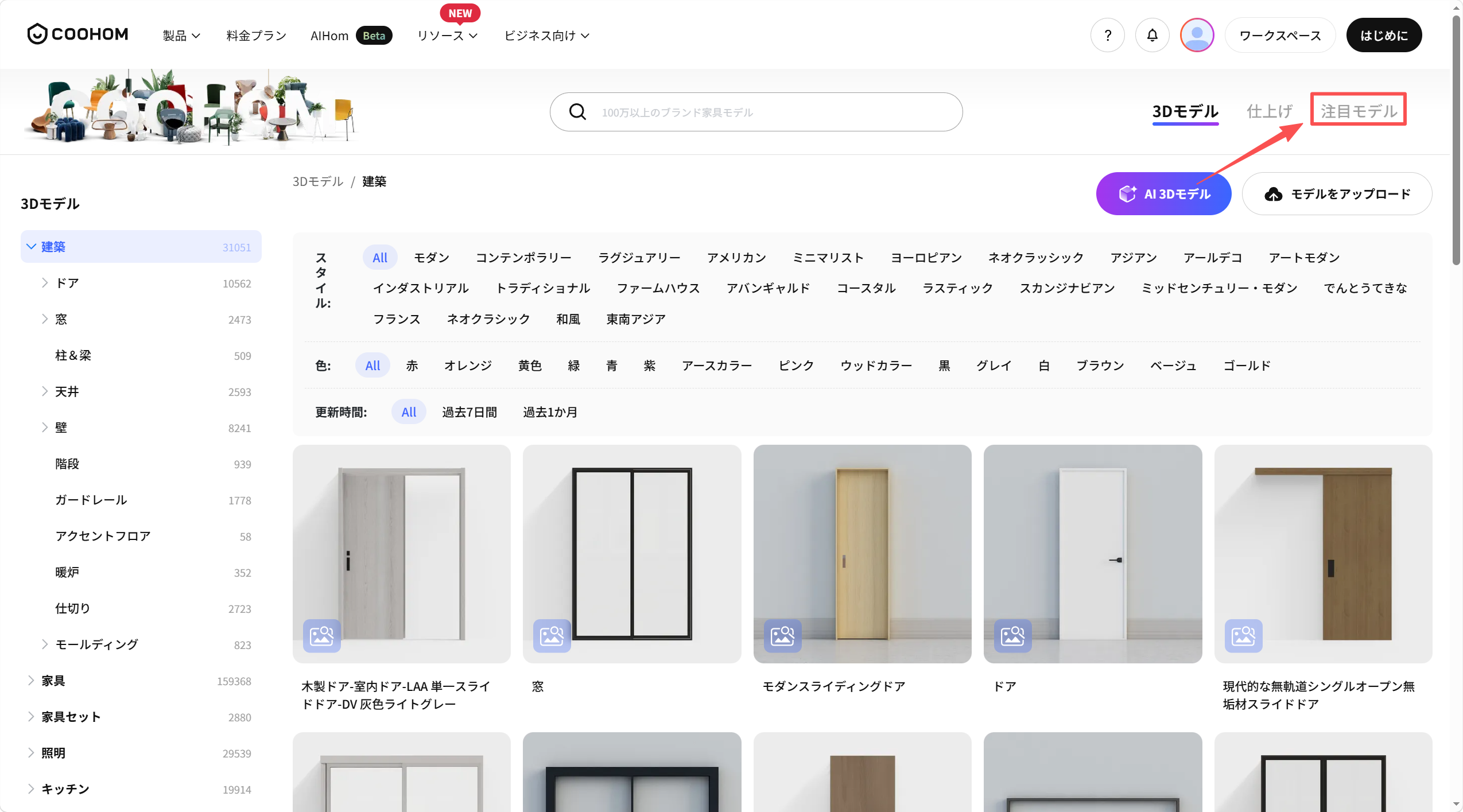
Task: Filter style by インダストリアル
Action: coord(421,288)
